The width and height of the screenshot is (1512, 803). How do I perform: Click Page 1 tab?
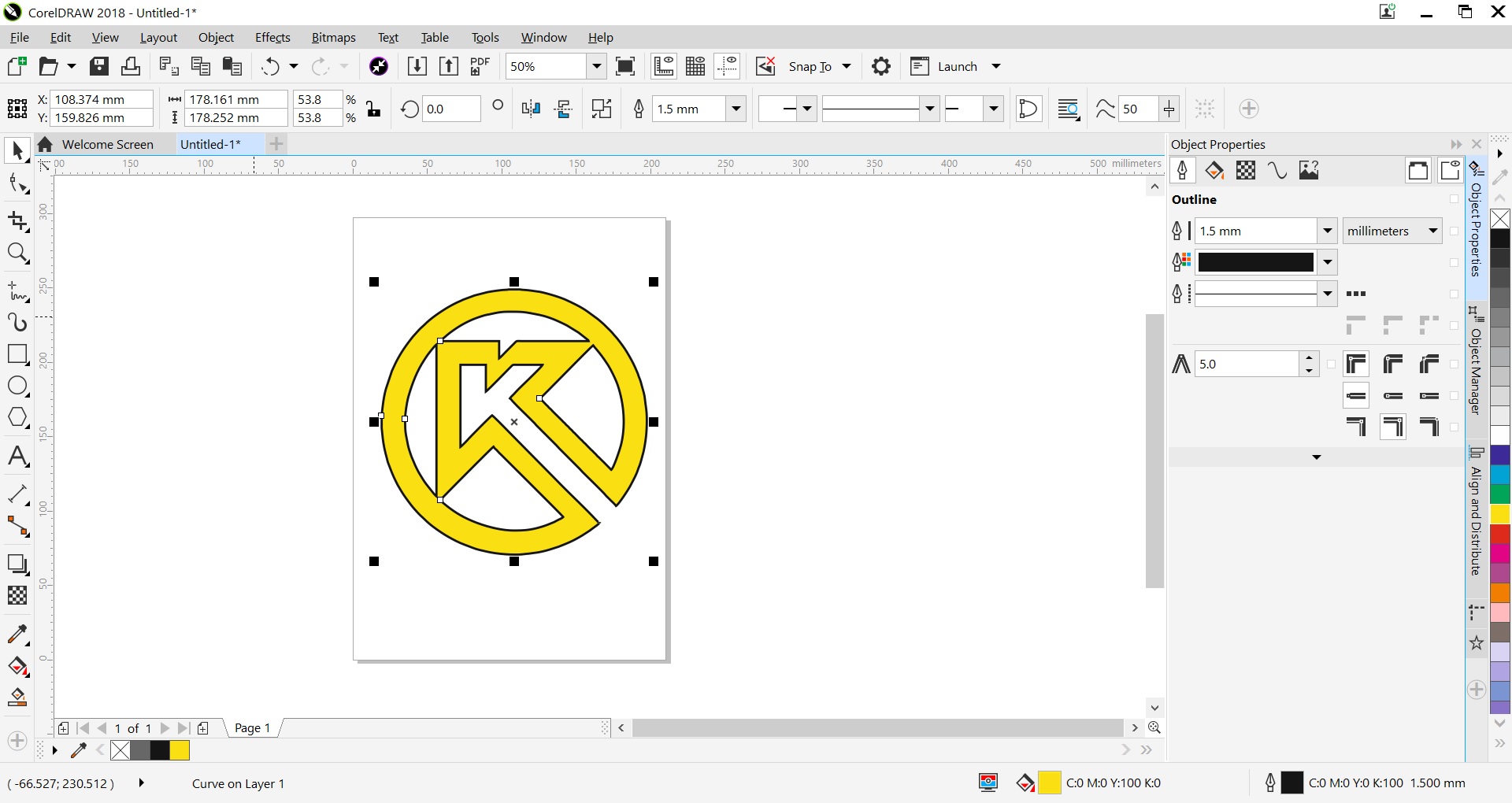252,728
